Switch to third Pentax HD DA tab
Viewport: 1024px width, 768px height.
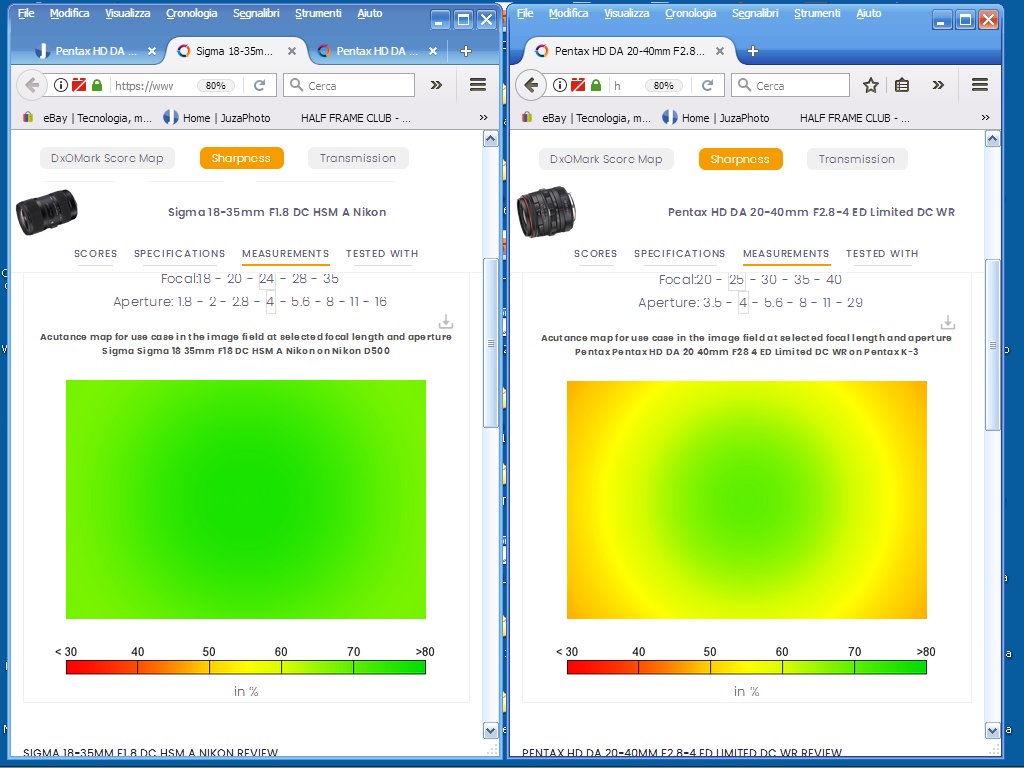pyautogui.click(x=377, y=51)
